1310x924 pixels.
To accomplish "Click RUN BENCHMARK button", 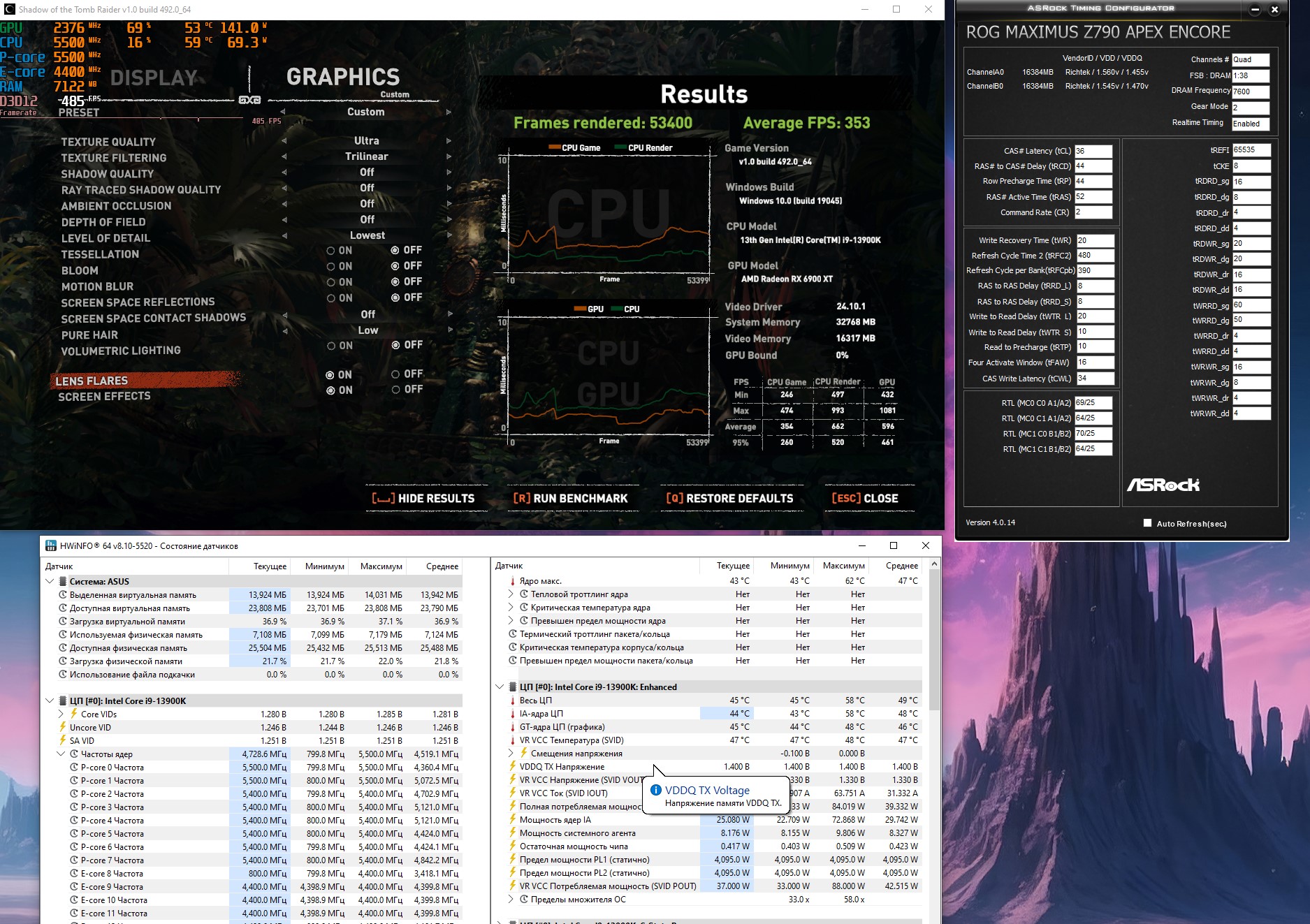I will click(570, 498).
